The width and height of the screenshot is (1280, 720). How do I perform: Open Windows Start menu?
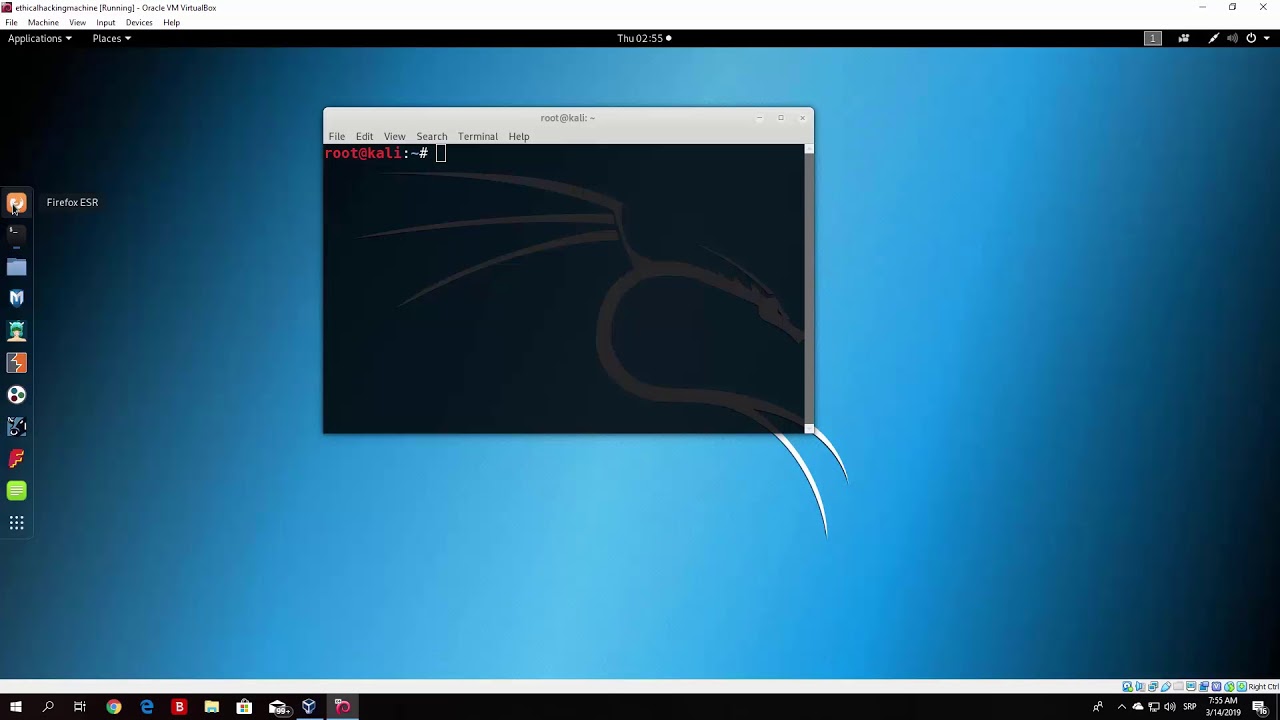tap(16, 707)
